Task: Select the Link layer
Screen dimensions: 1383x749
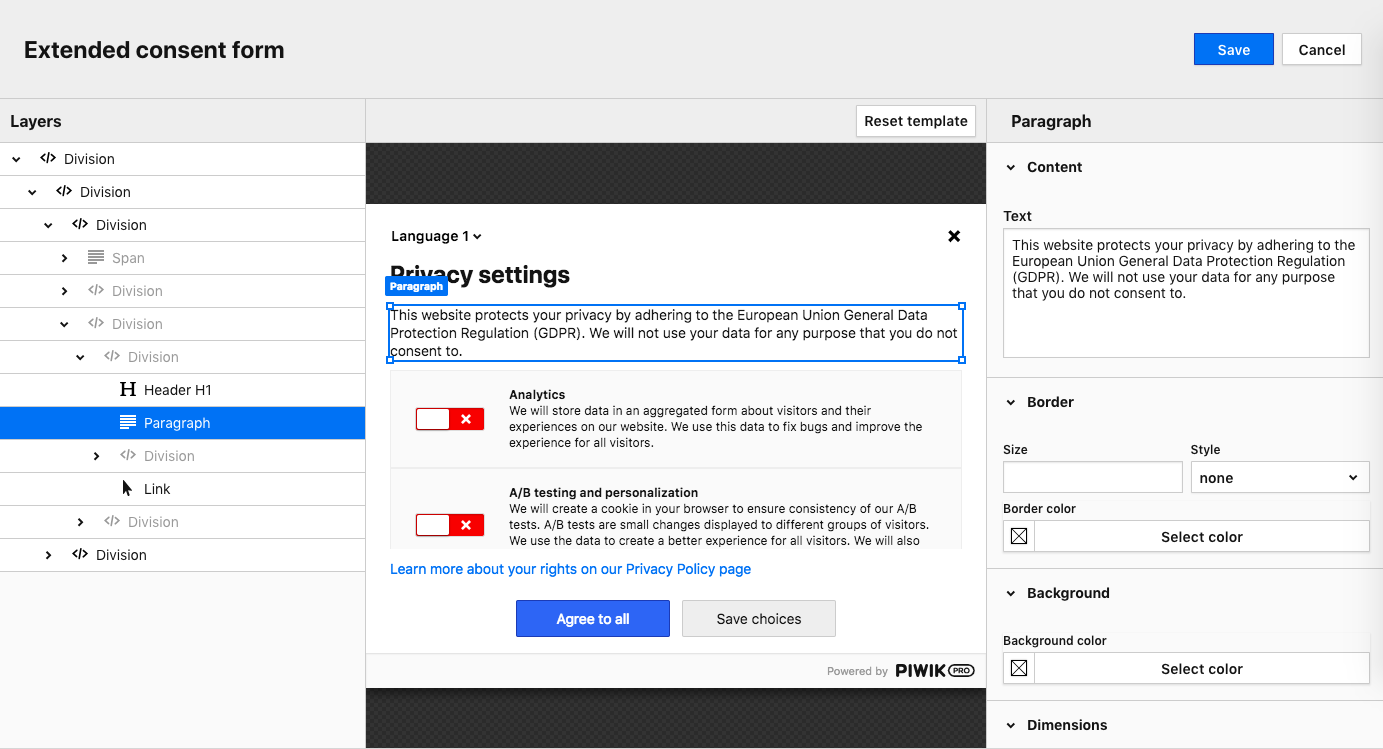Action: coord(182,489)
